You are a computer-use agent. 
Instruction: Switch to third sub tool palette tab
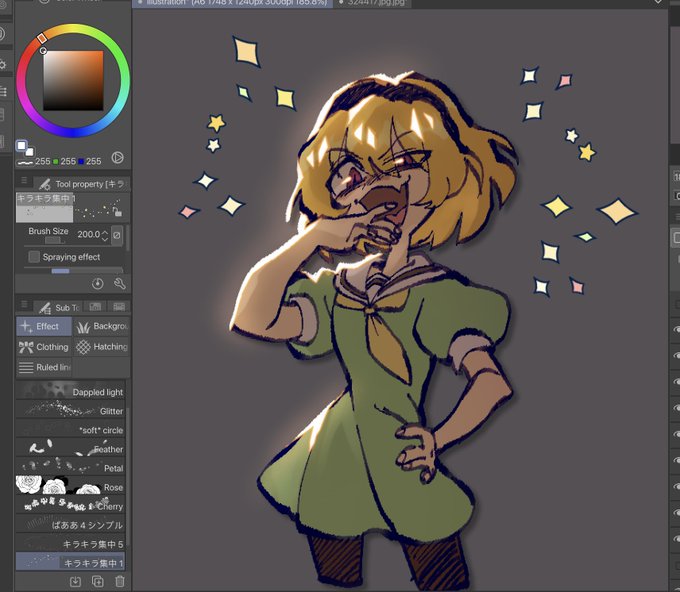(x=118, y=307)
